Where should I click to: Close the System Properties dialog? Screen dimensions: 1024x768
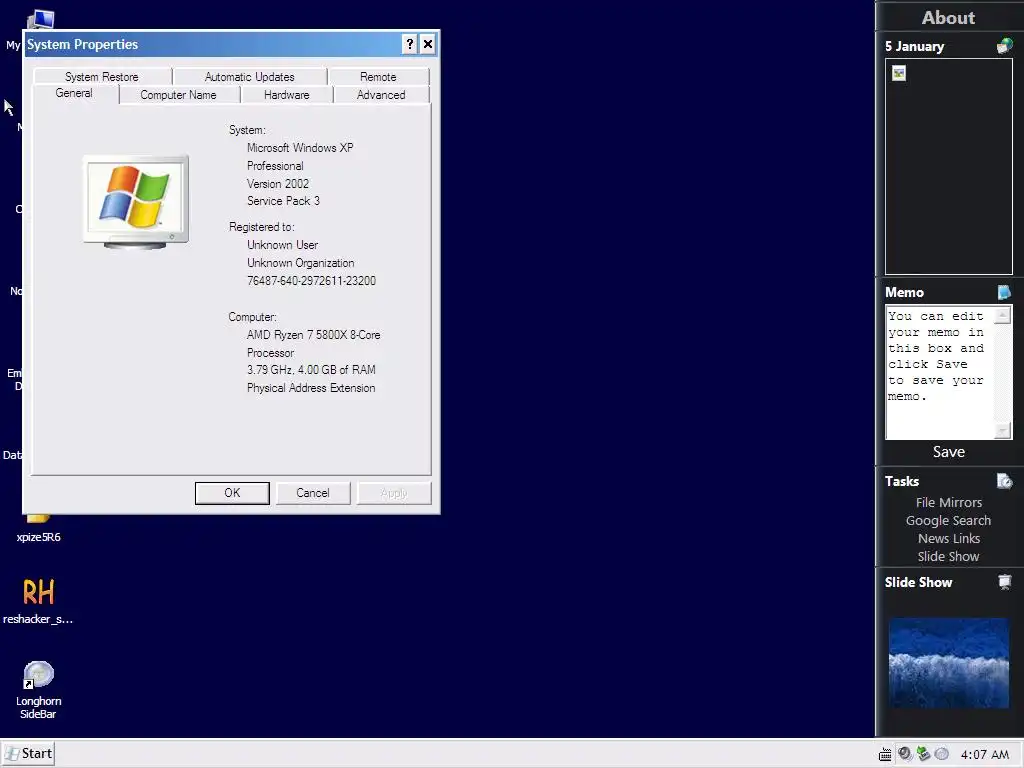pyautogui.click(x=428, y=44)
